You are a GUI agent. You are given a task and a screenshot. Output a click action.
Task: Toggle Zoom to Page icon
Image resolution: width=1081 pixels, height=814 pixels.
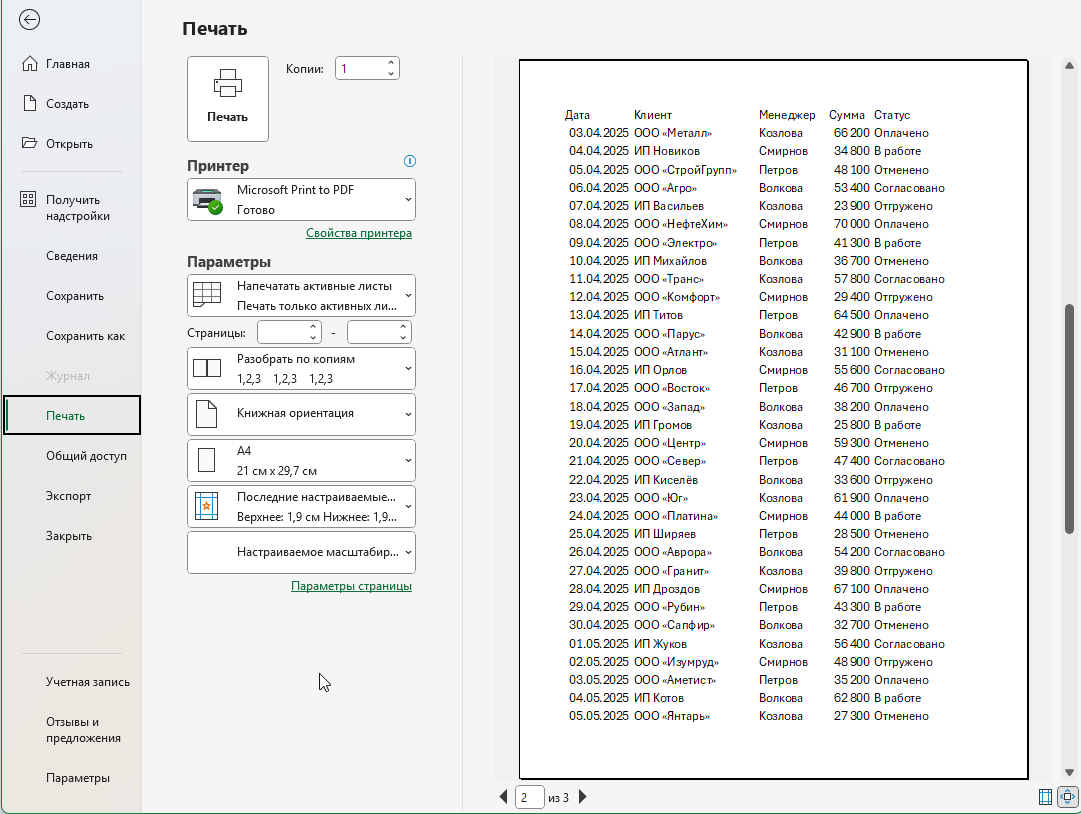(1067, 797)
